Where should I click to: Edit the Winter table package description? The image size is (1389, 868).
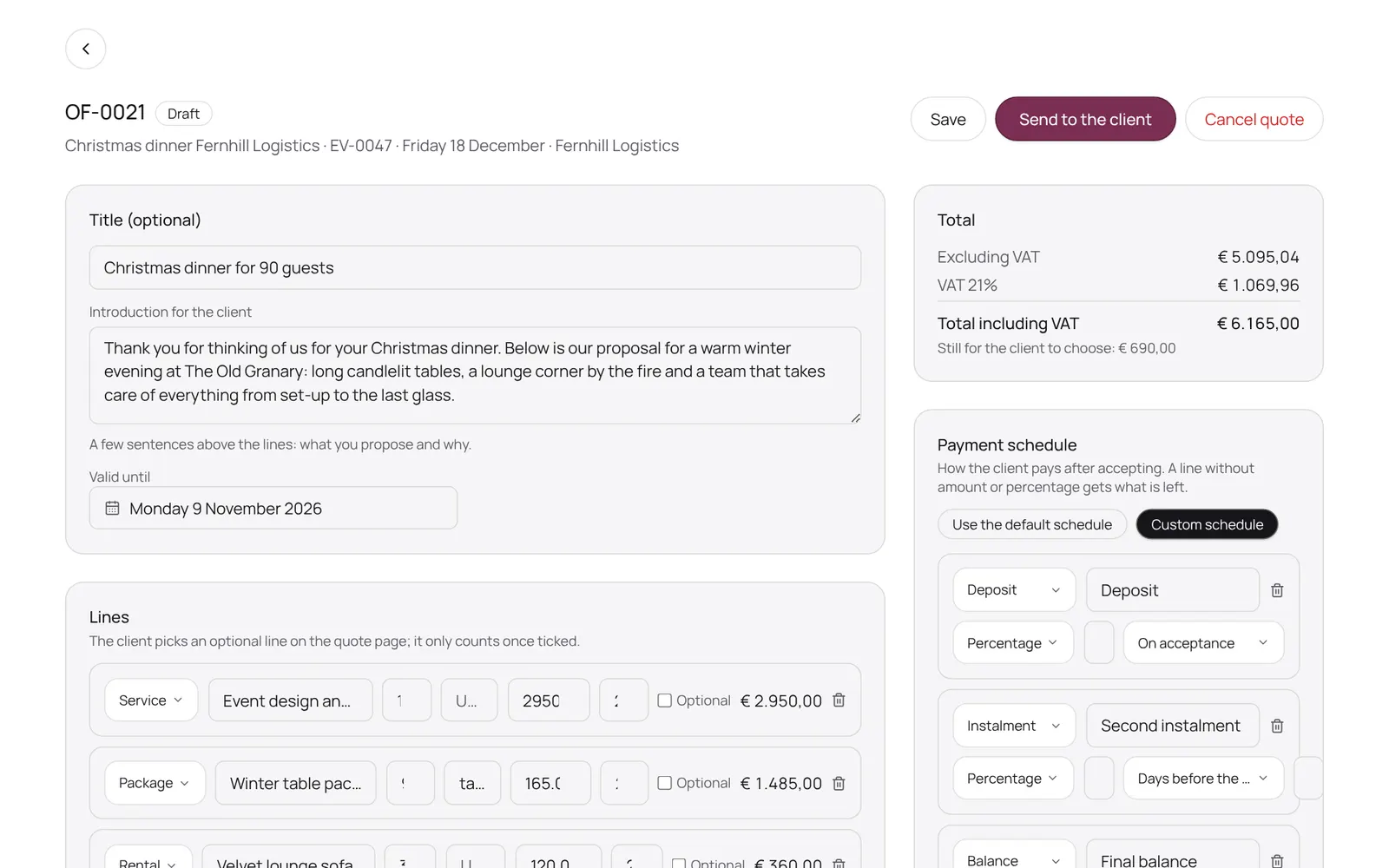(296, 783)
